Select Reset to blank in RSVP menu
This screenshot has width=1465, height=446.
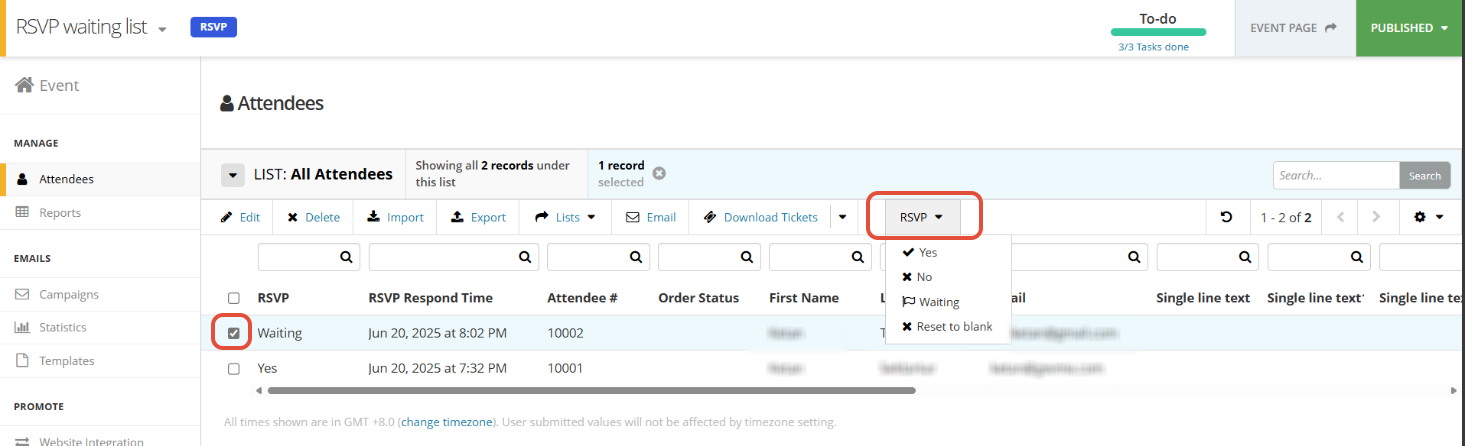(x=947, y=327)
